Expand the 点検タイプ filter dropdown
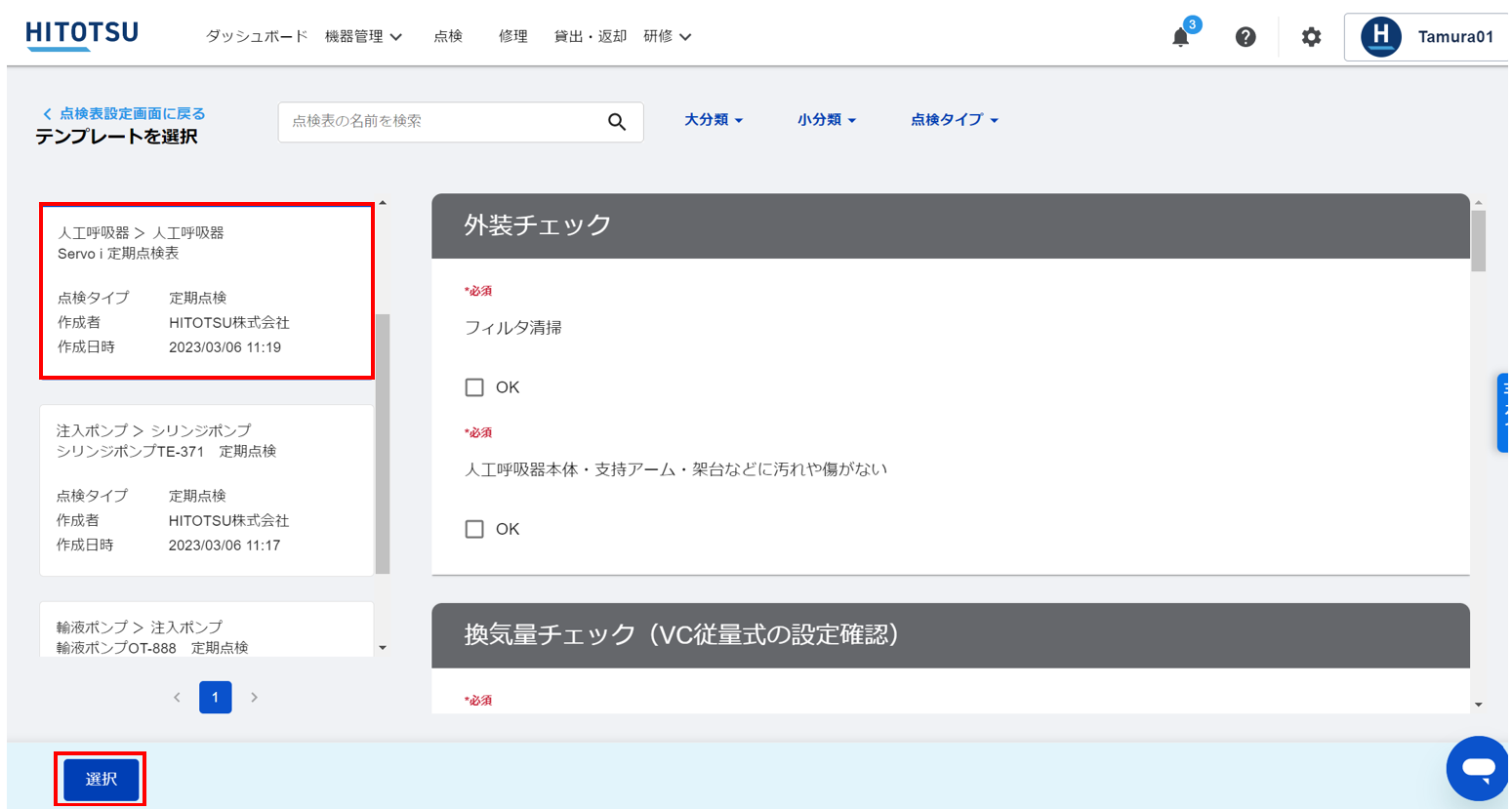Viewport: 1512px width, 809px height. pos(954,120)
